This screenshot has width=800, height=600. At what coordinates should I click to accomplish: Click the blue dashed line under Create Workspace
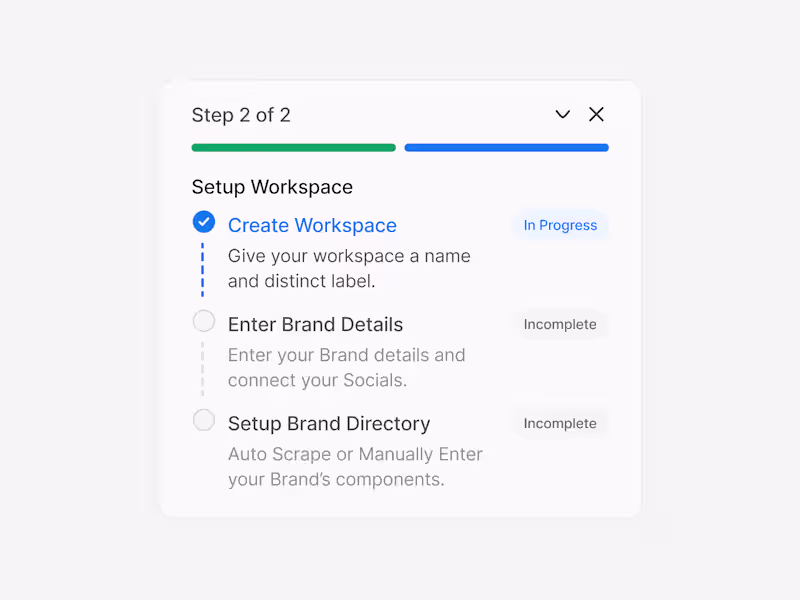[x=203, y=268]
